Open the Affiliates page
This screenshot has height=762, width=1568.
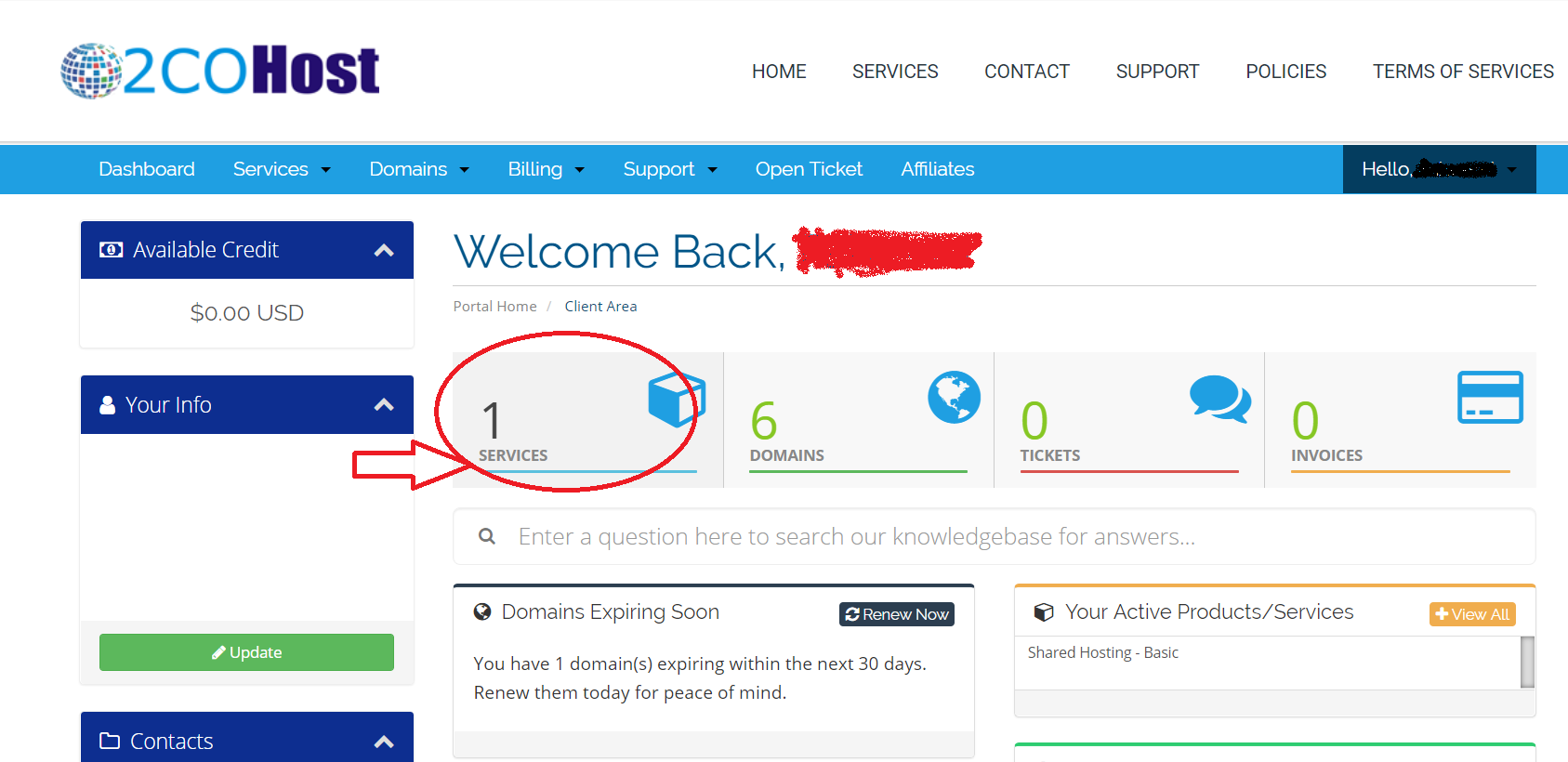[937, 169]
